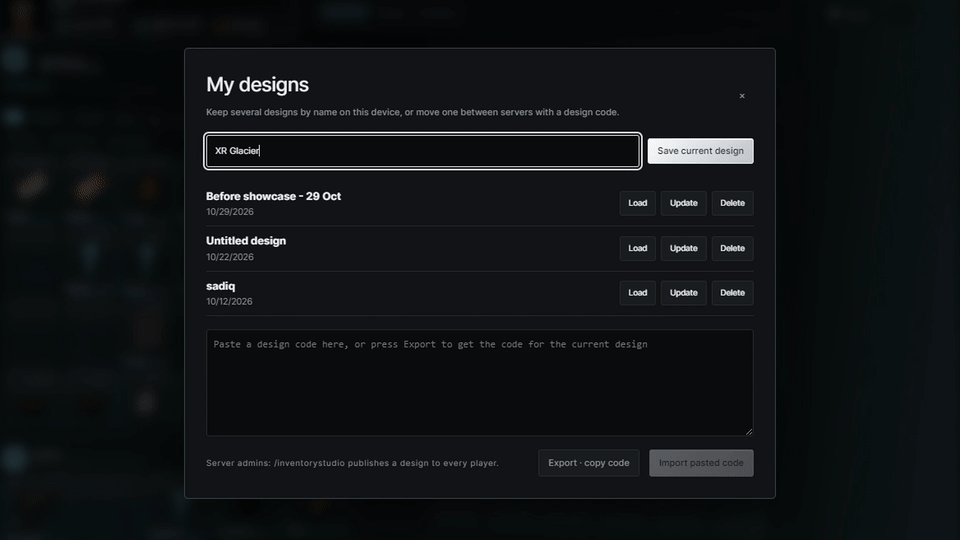Delete the Untitled design entry
Screen dimensions: 960x540
732,249
